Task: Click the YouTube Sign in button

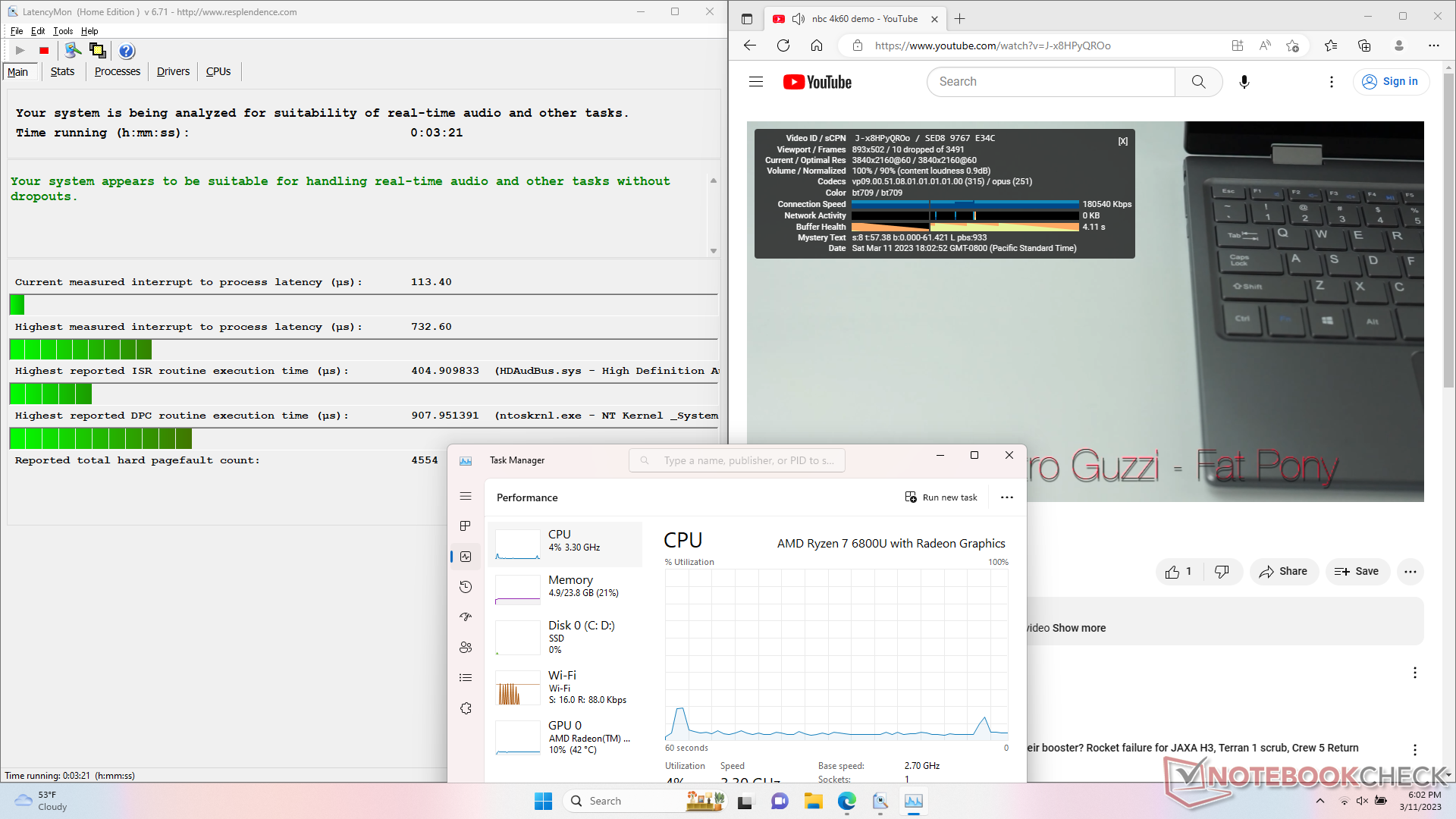Action: pyautogui.click(x=1391, y=82)
